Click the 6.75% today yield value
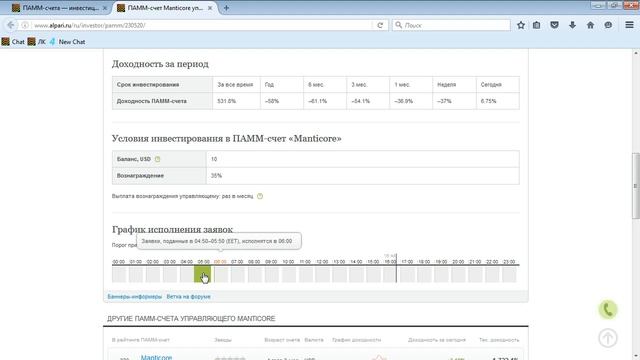 488,101
